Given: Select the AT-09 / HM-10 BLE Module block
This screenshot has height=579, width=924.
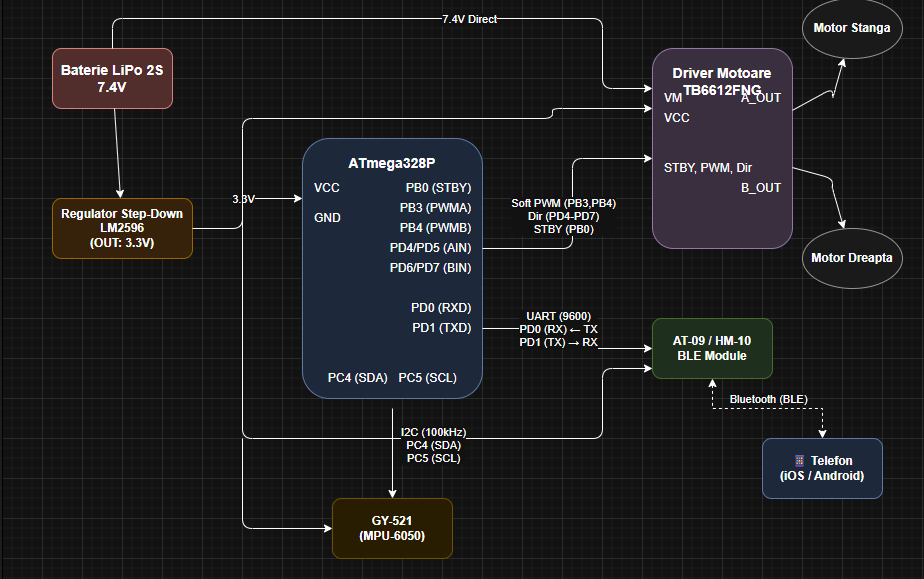Looking at the screenshot, I should tap(712, 348).
